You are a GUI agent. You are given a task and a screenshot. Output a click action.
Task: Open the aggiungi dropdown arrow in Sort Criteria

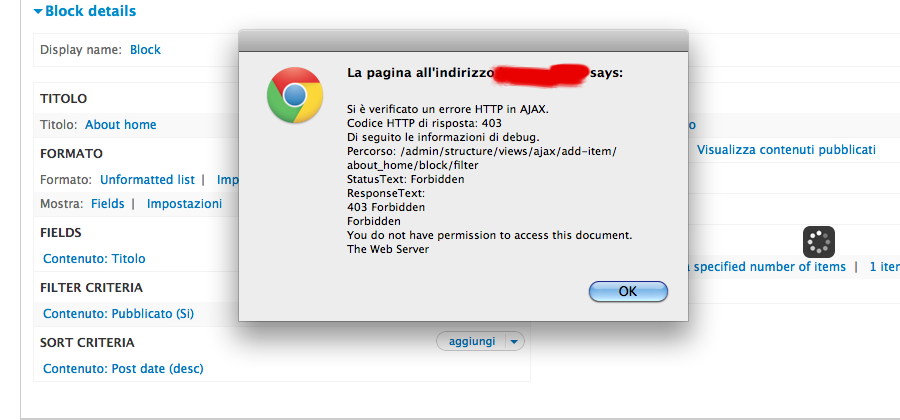coord(514,341)
